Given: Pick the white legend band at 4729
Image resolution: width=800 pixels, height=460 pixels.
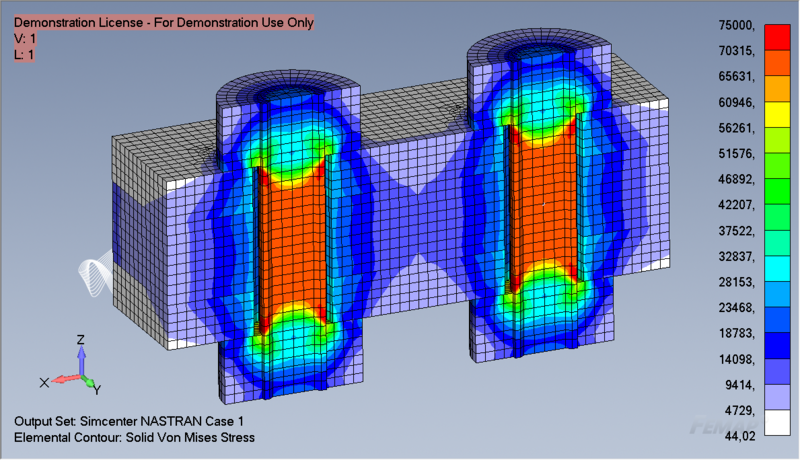Looking at the screenshot, I should [777, 422].
